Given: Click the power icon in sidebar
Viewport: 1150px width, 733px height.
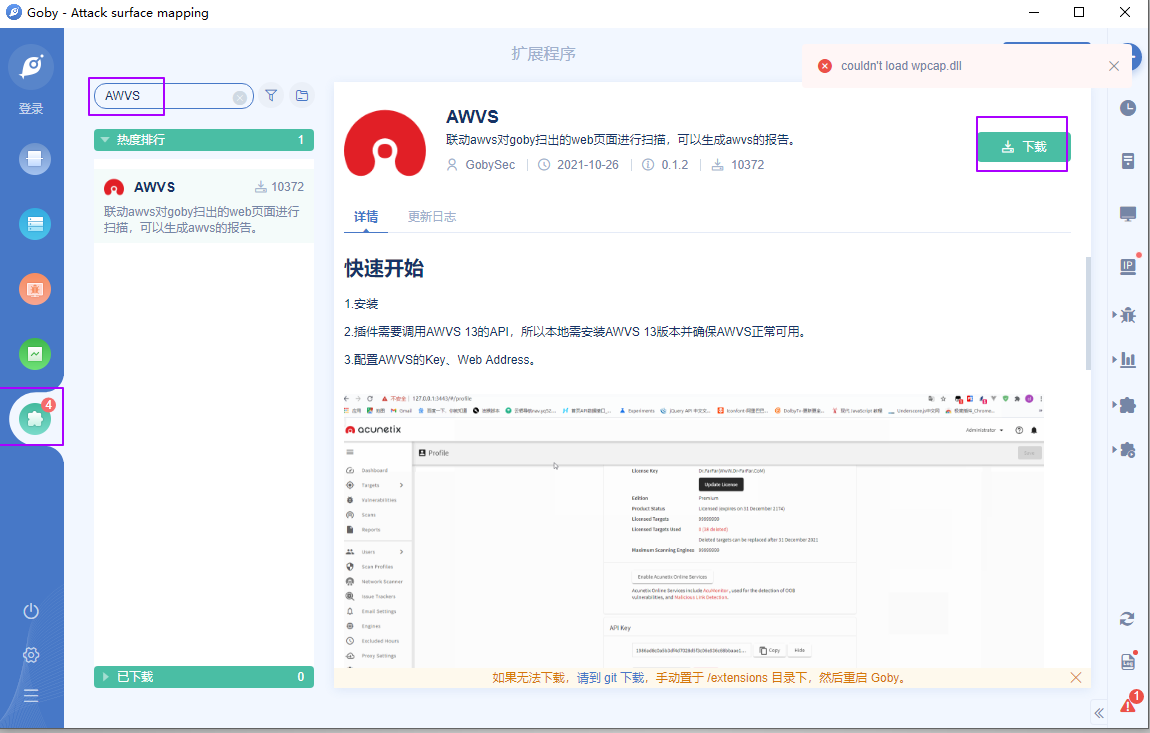Looking at the screenshot, I should point(31,611).
